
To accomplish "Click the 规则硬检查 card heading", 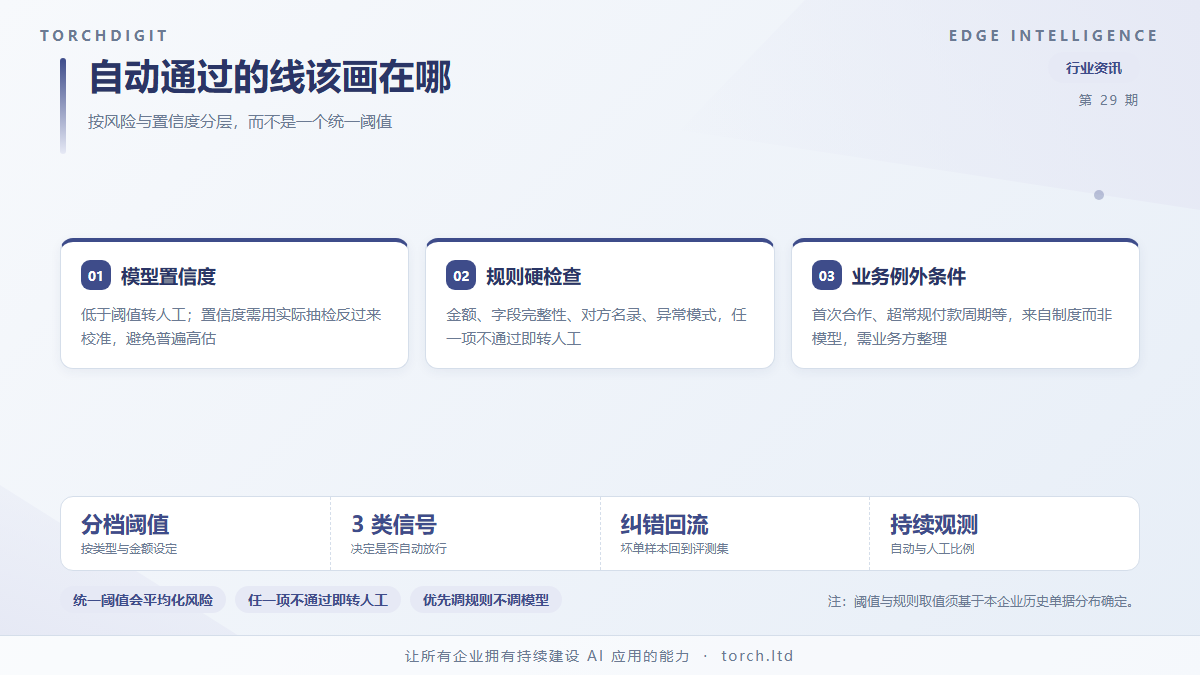I will point(533,277).
